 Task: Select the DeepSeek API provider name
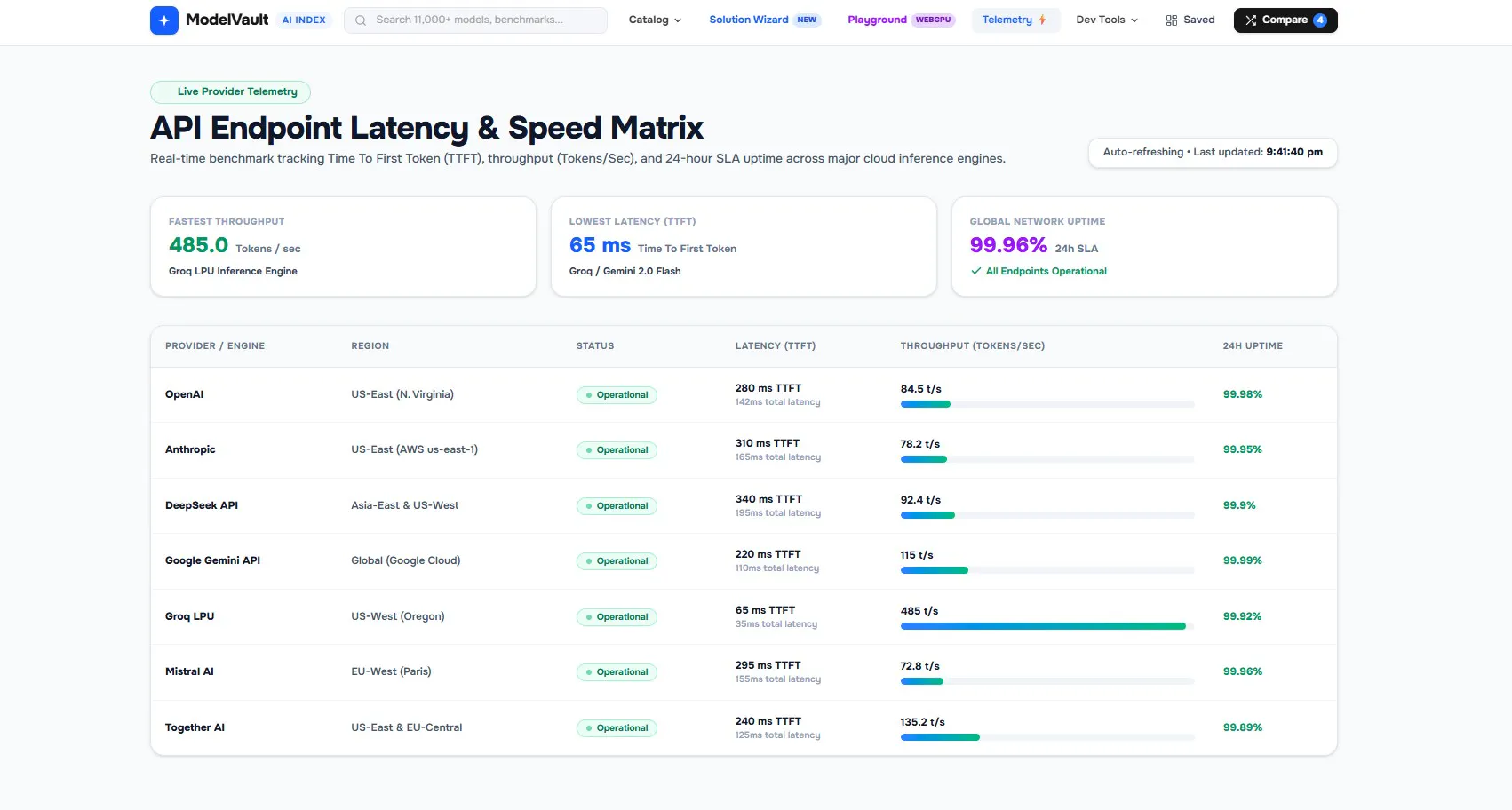pyautogui.click(x=202, y=505)
